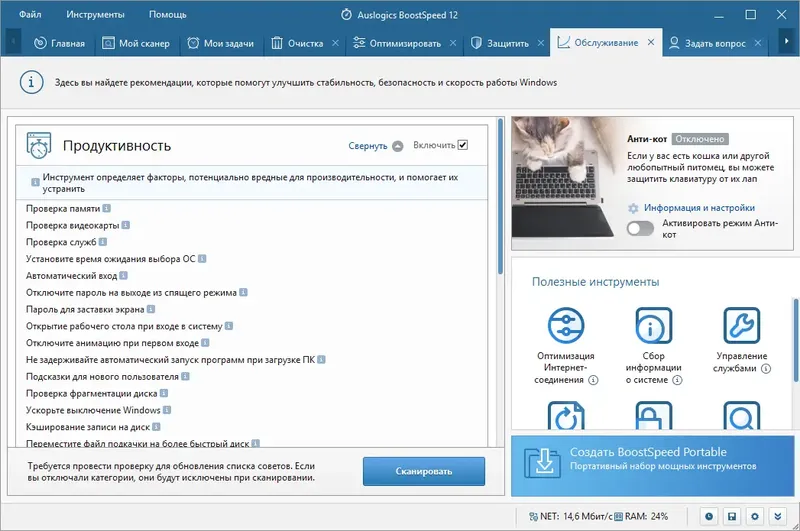Show info for Проверка фрагментации диска
This screenshot has height=531, width=800.
tap(164, 393)
